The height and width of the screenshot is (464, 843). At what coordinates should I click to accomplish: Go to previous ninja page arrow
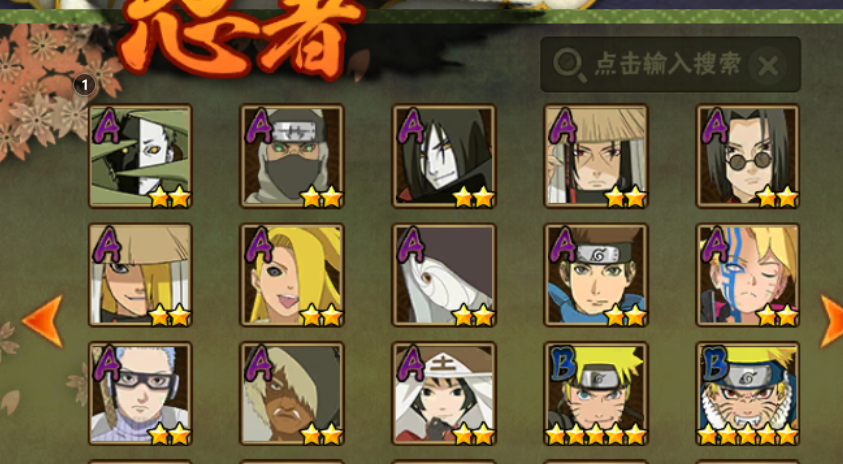[43, 320]
